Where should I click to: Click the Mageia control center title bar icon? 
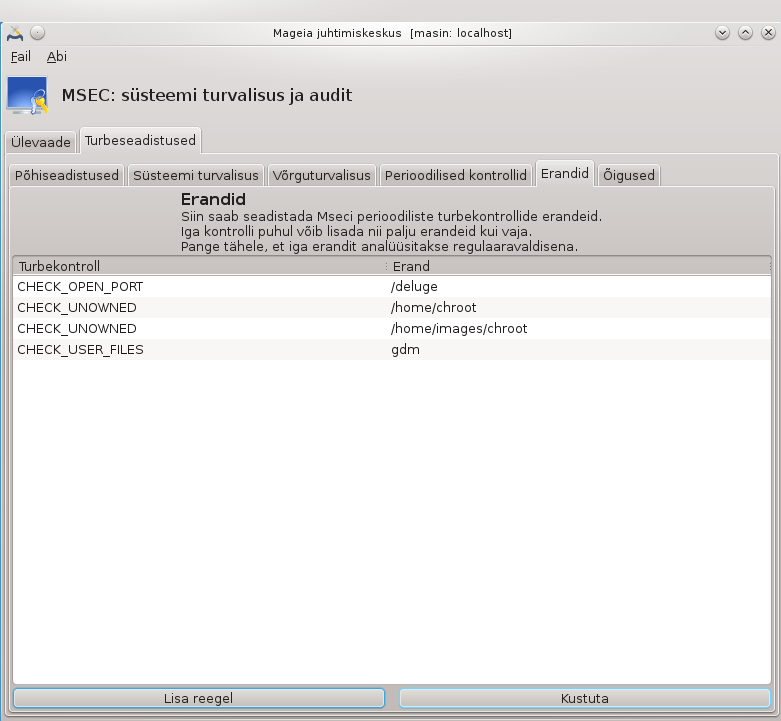pos(15,33)
